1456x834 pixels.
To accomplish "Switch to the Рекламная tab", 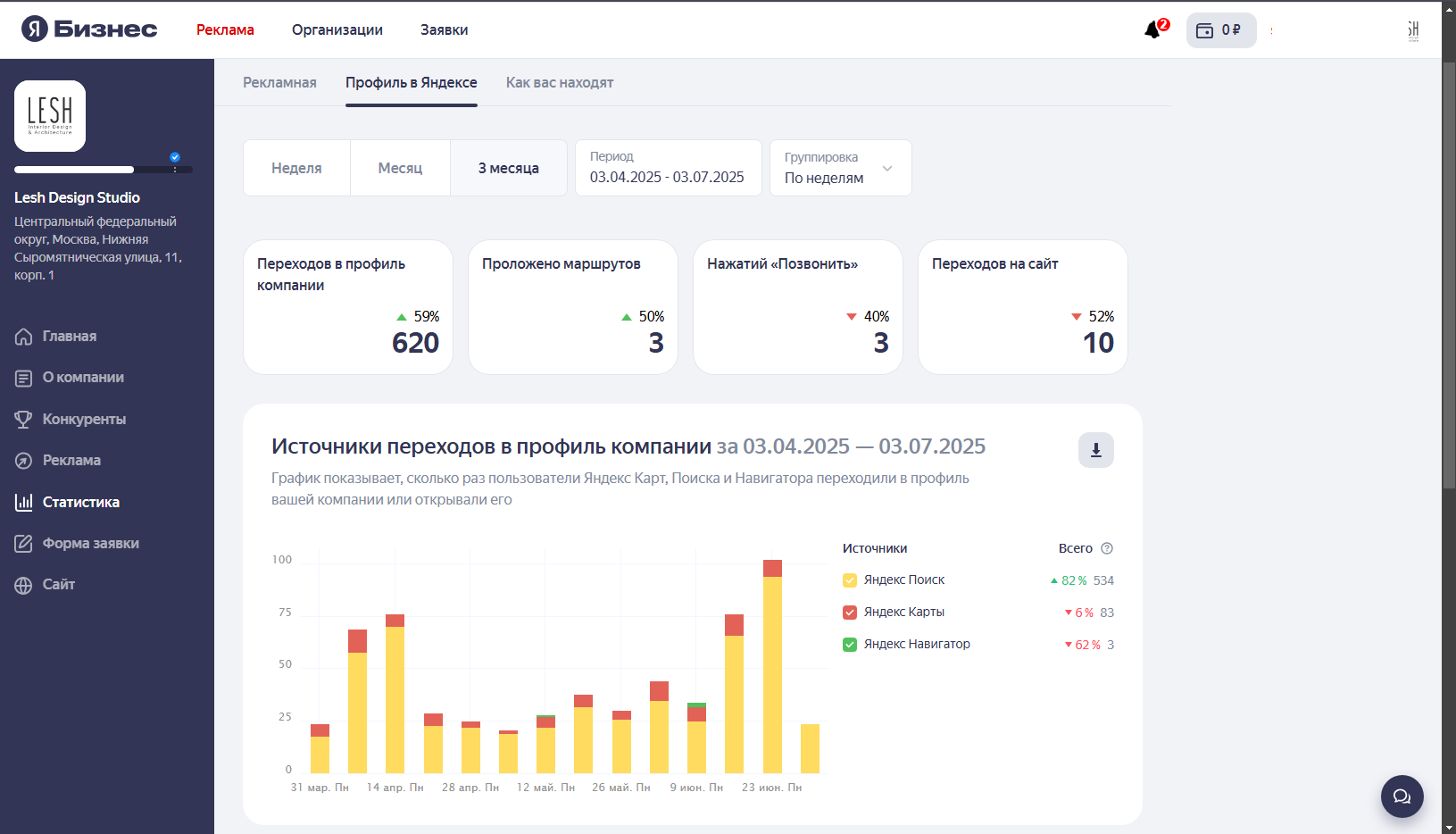I will (x=279, y=82).
